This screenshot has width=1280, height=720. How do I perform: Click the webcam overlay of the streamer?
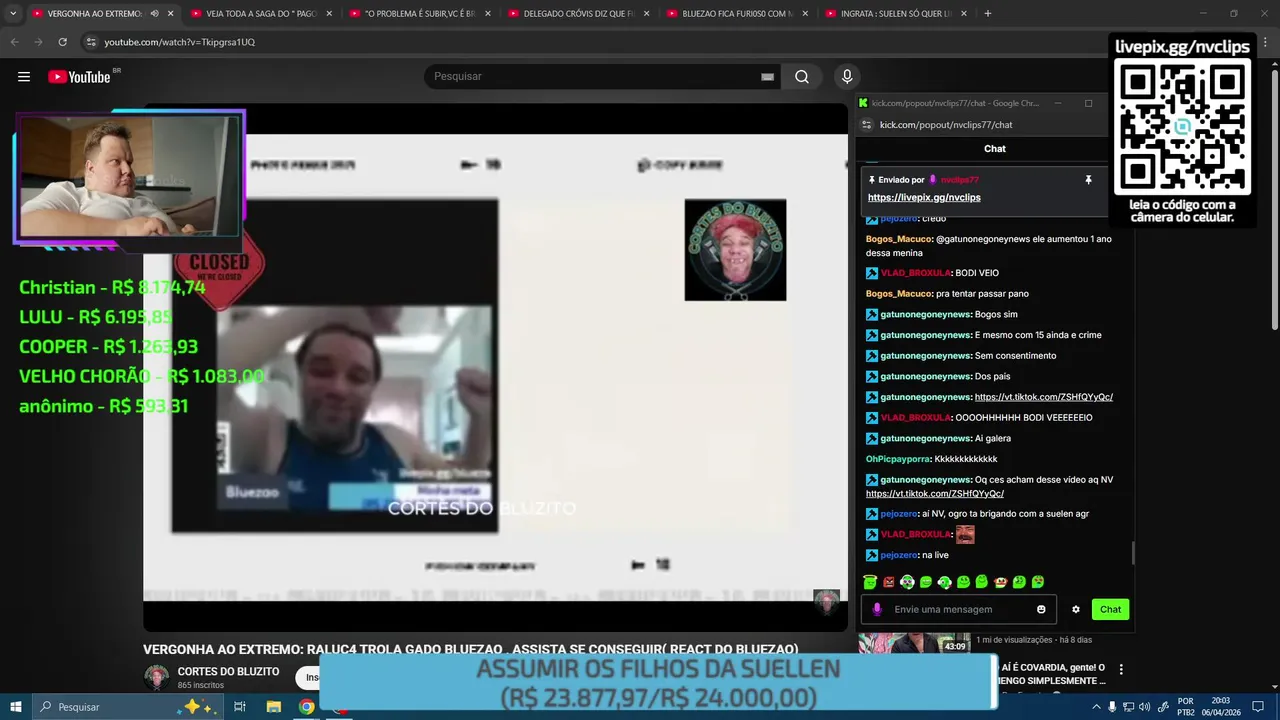tap(130, 177)
